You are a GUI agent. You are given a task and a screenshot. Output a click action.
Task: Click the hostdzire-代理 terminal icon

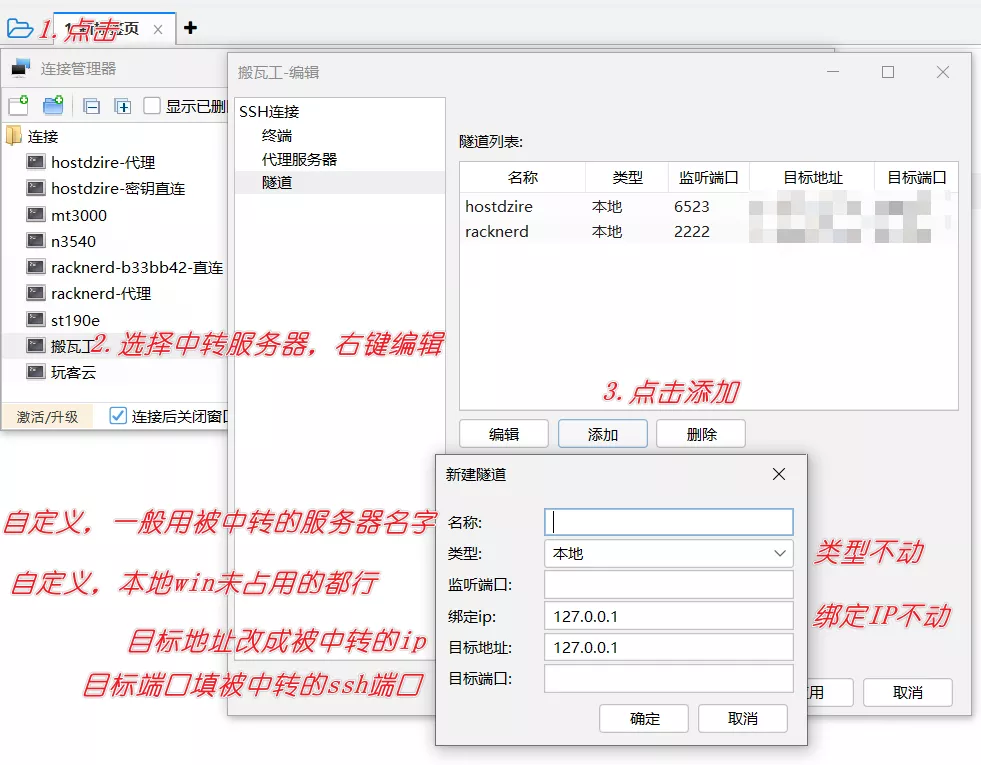[x=36, y=163]
